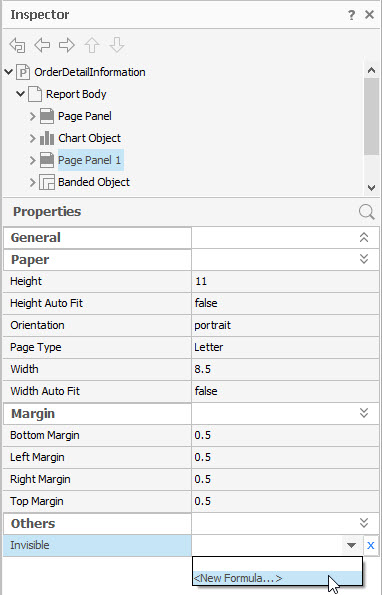
Task: Click the Width Auto Fit false value
Action: point(285,391)
